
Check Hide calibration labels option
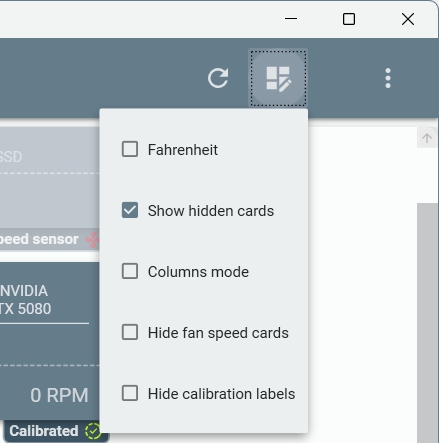tap(130, 393)
